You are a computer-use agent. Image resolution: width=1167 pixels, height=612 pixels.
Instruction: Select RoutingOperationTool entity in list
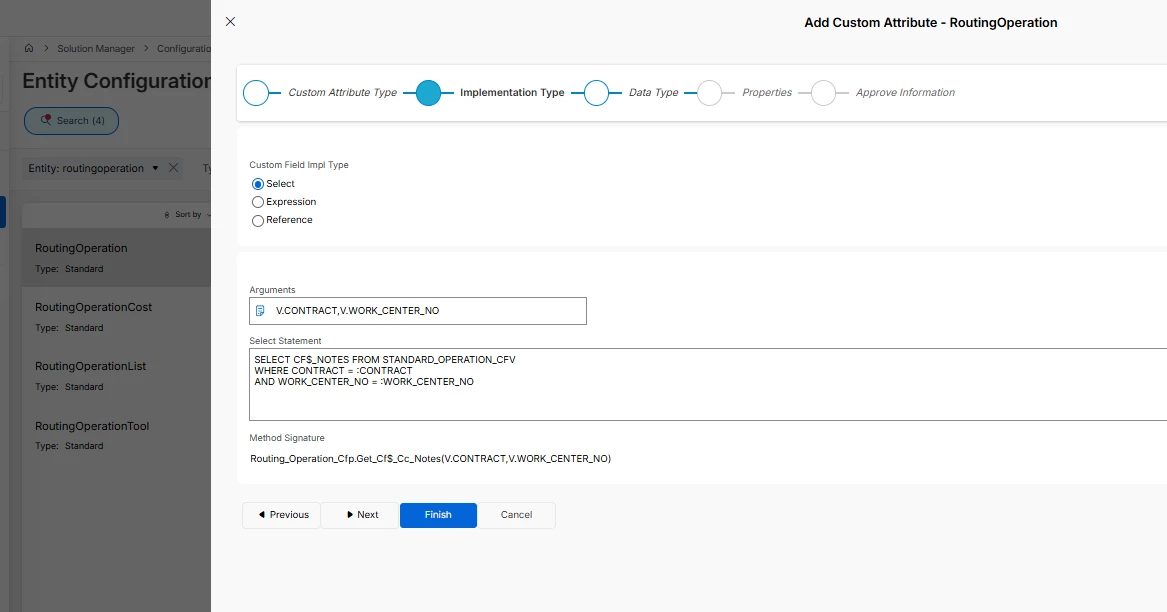[117, 436]
